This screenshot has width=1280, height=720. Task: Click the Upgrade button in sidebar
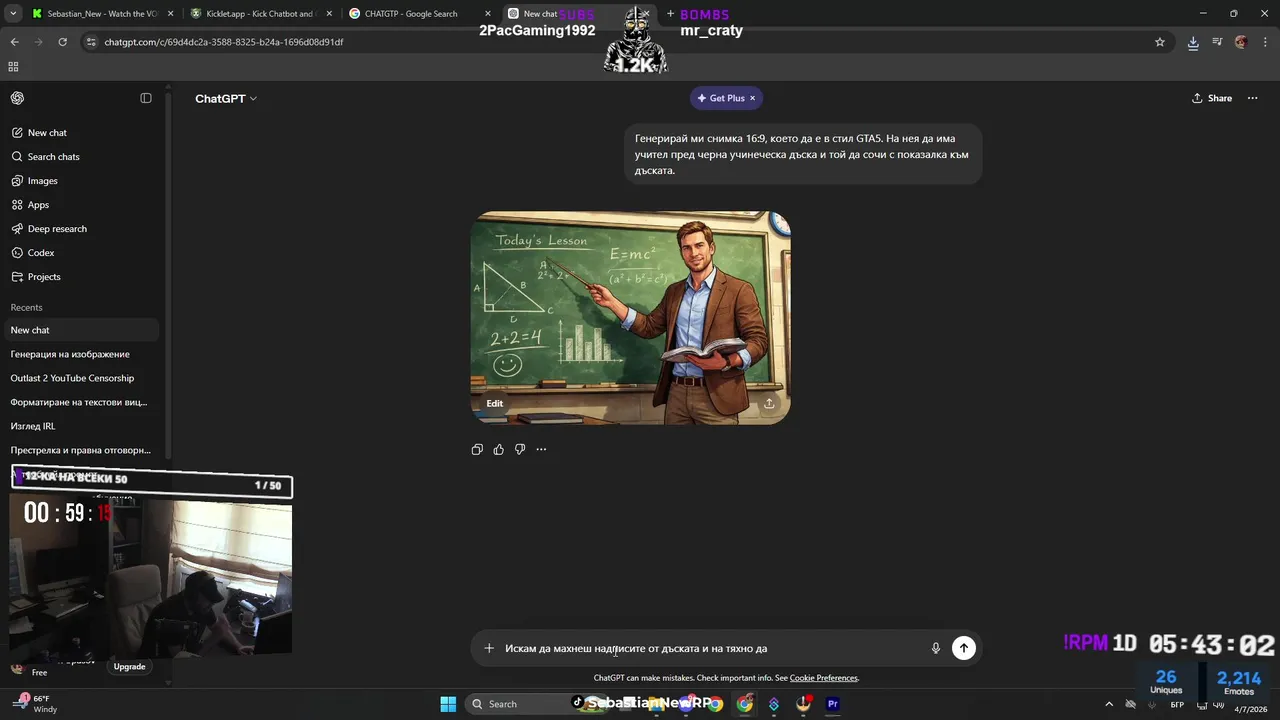click(129, 667)
